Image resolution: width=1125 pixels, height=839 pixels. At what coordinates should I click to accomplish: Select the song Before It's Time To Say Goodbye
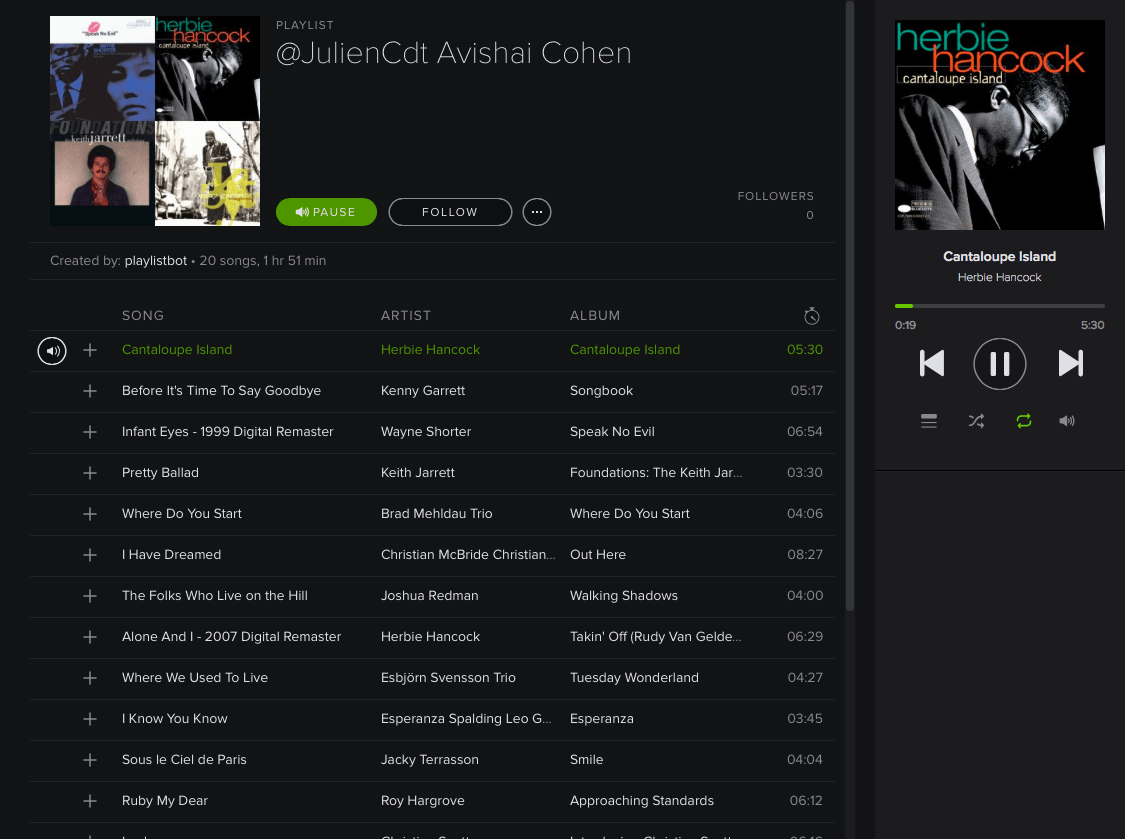tap(222, 390)
